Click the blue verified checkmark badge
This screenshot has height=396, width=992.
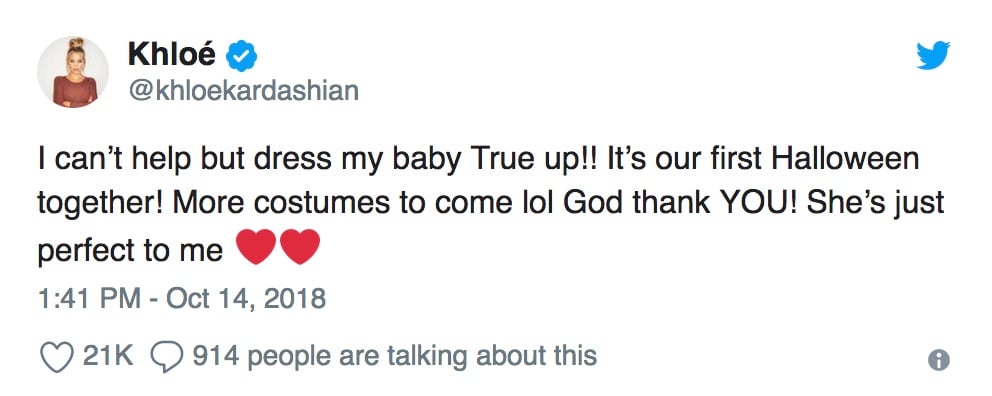coord(241,56)
